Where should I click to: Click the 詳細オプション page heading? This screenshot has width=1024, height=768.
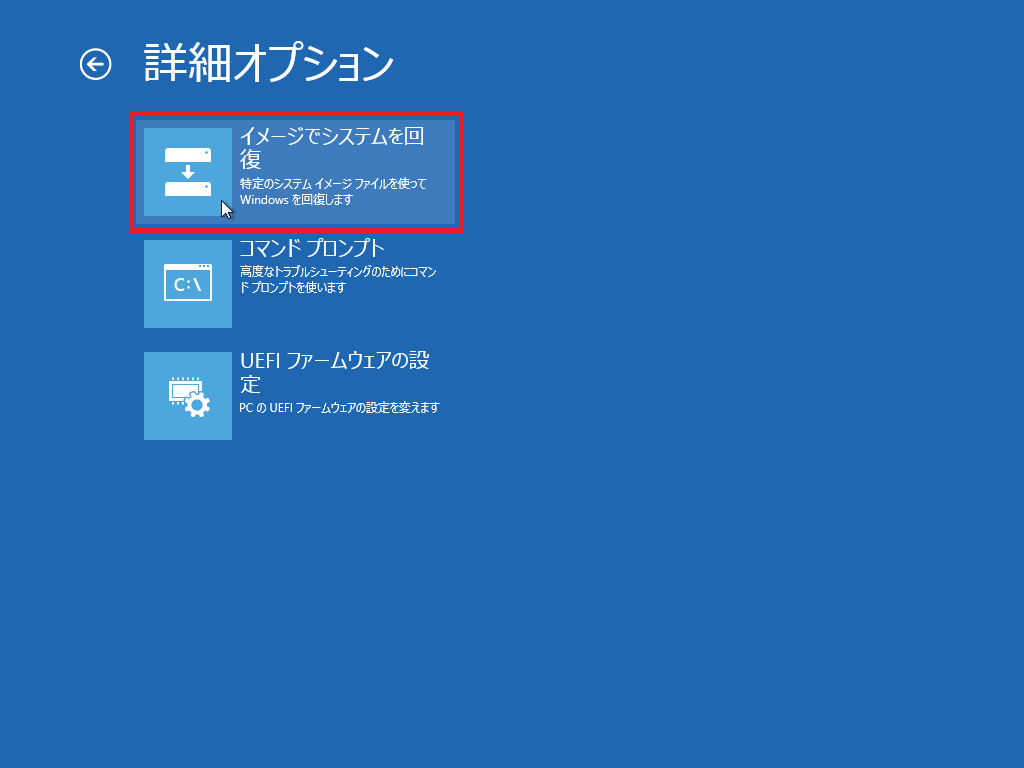coord(268,64)
